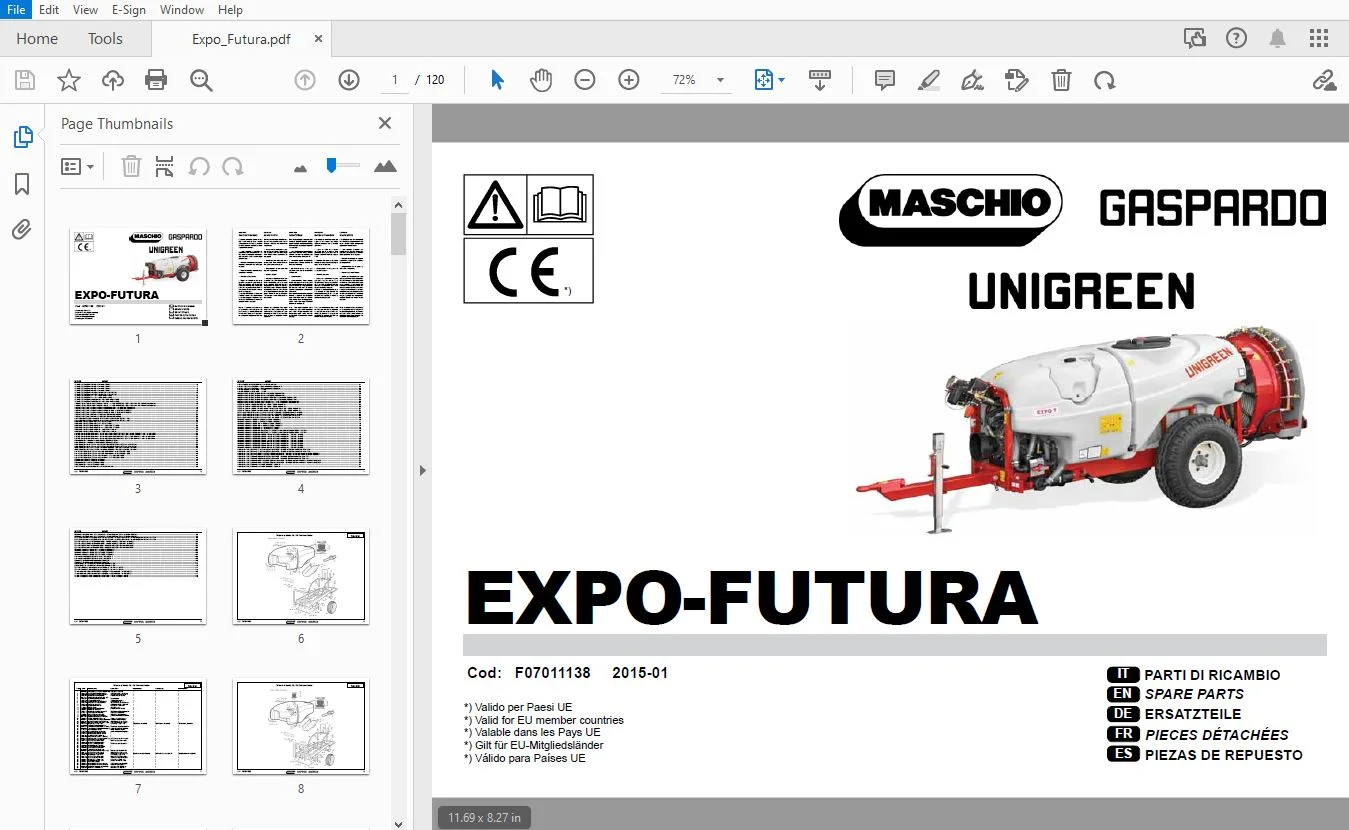Select page 2 thumbnail

pyautogui.click(x=301, y=276)
